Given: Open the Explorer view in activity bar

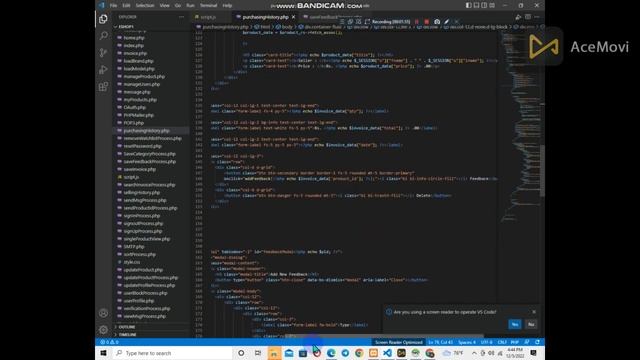Looking at the screenshot, I should pyautogui.click(x=103, y=19).
